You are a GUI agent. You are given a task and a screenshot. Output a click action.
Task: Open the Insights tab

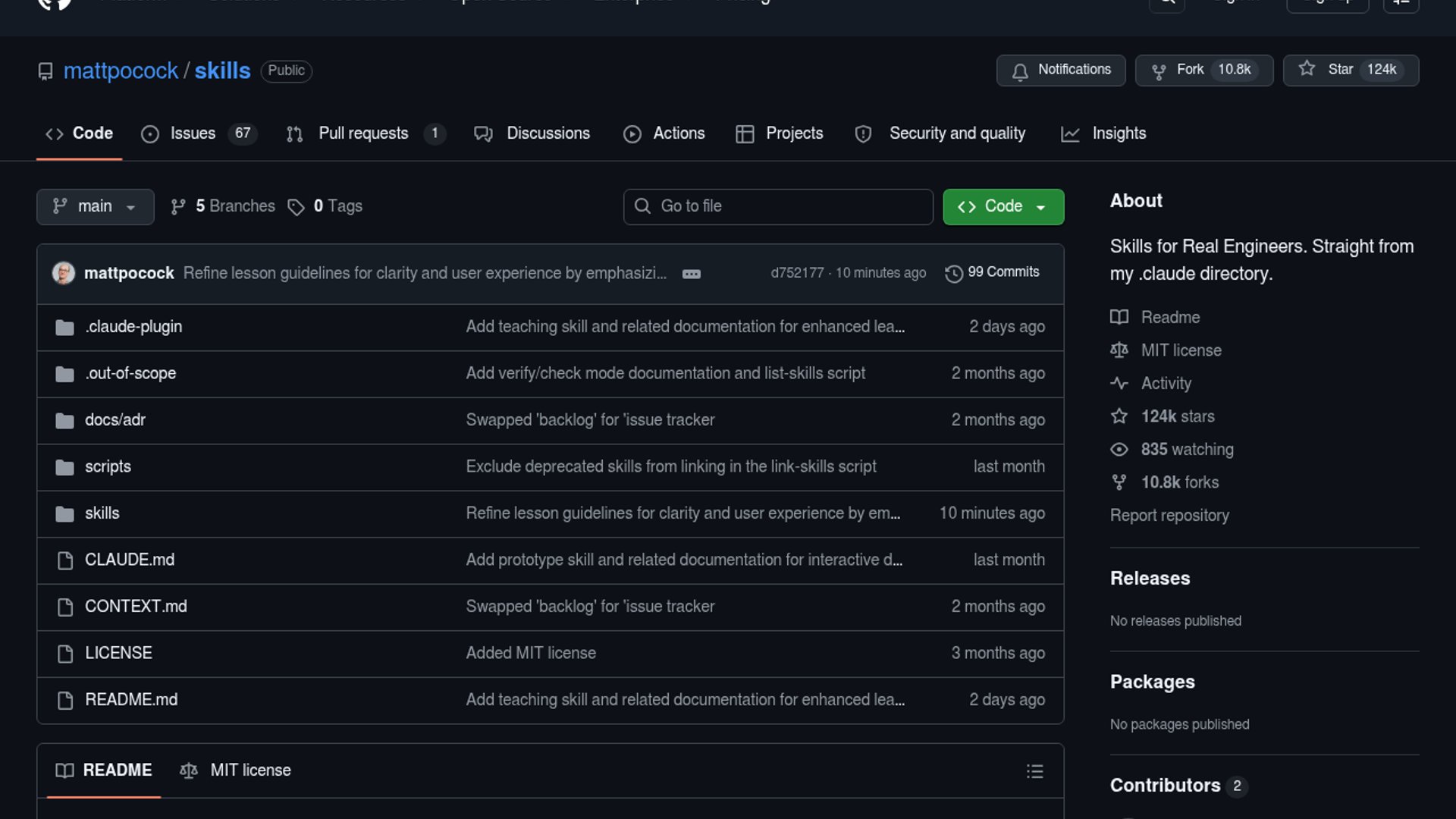[x=1103, y=133]
